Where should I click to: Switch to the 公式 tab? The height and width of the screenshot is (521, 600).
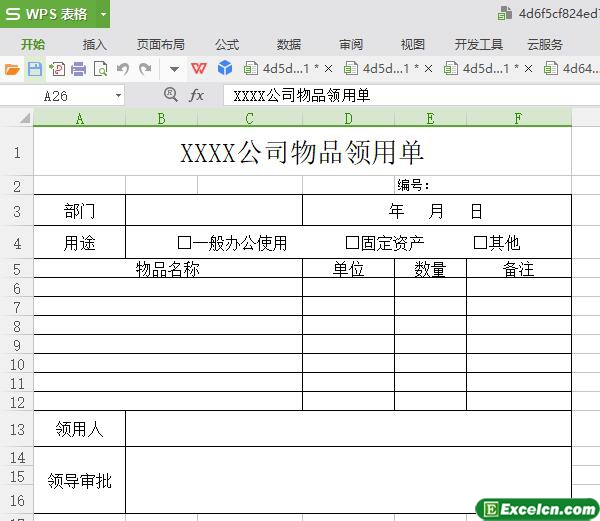(x=227, y=45)
